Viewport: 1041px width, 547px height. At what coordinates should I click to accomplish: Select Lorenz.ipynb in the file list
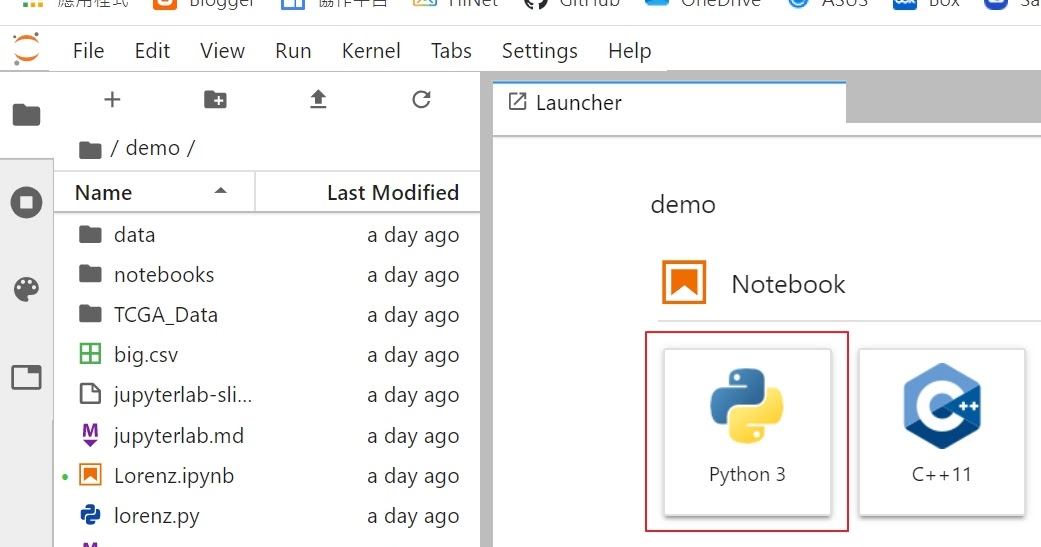click(x=173, y=476)
